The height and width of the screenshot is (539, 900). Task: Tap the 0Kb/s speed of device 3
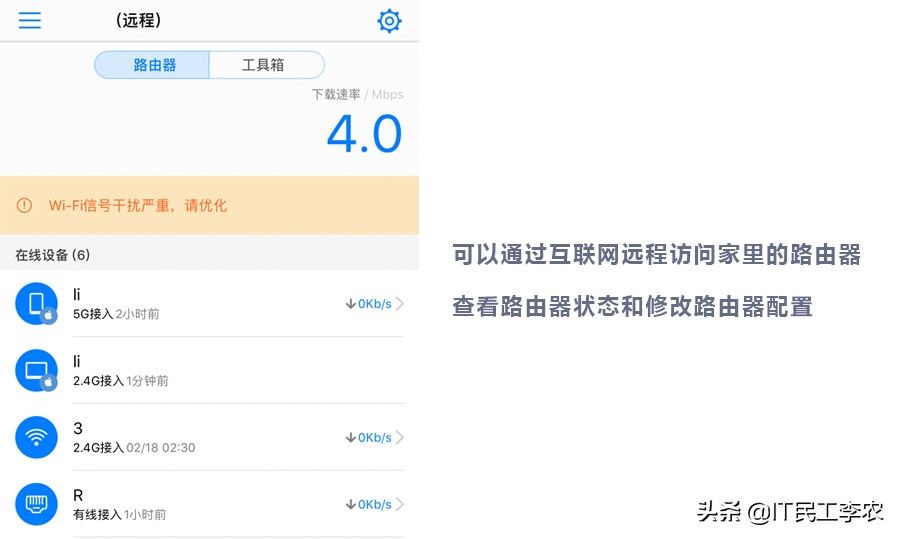coord(368,437)
